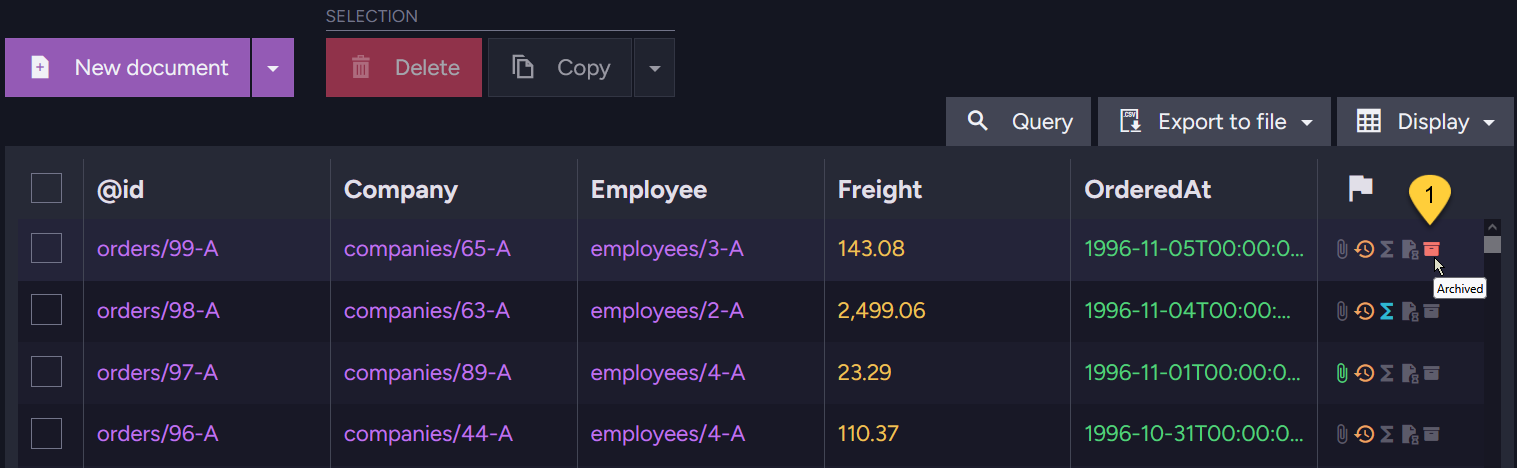Open the employees/2-A link
The height and width of the screenshot is (468, 1517).
click(667, 311)
